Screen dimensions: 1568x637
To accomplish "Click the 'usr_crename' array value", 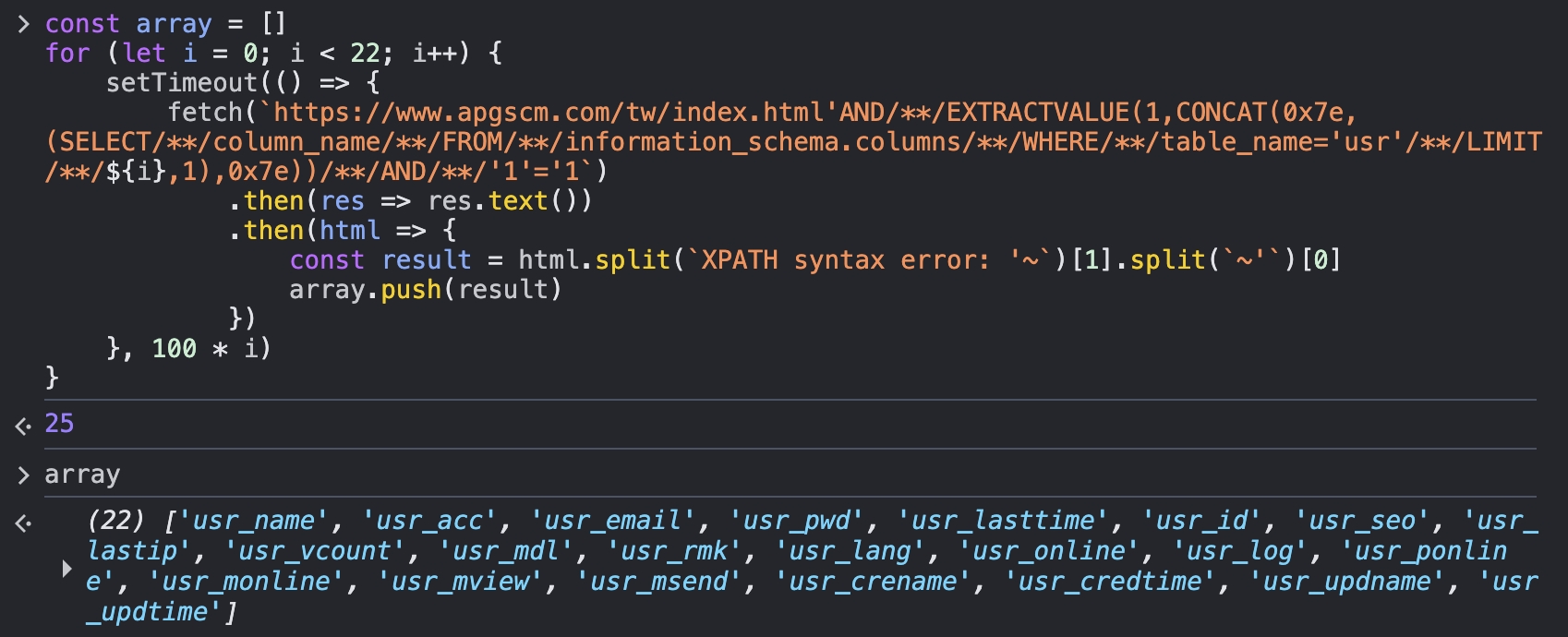I will pos(874,582).
